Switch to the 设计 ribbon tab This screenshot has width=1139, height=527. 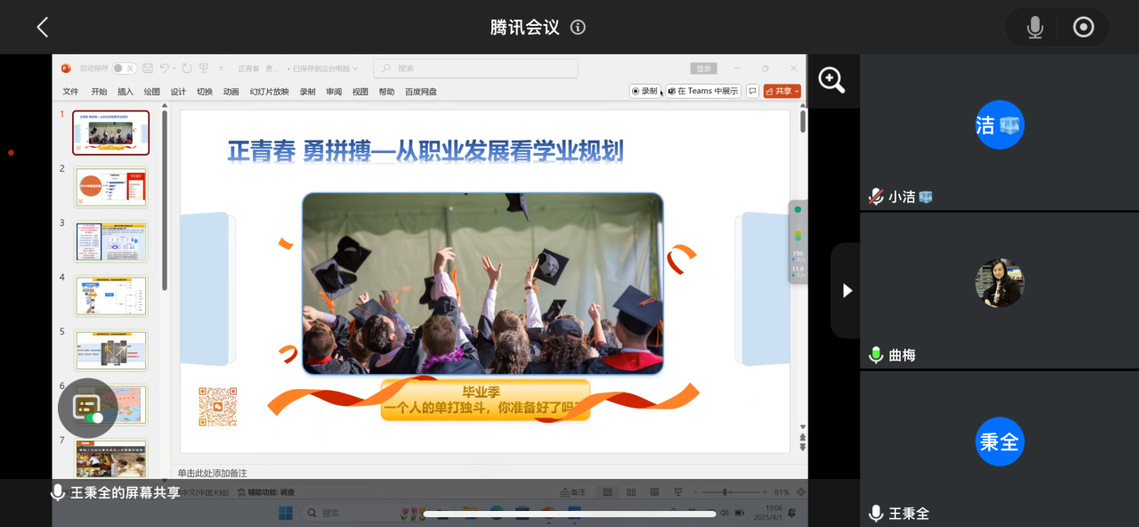click(x=178, y=92)
